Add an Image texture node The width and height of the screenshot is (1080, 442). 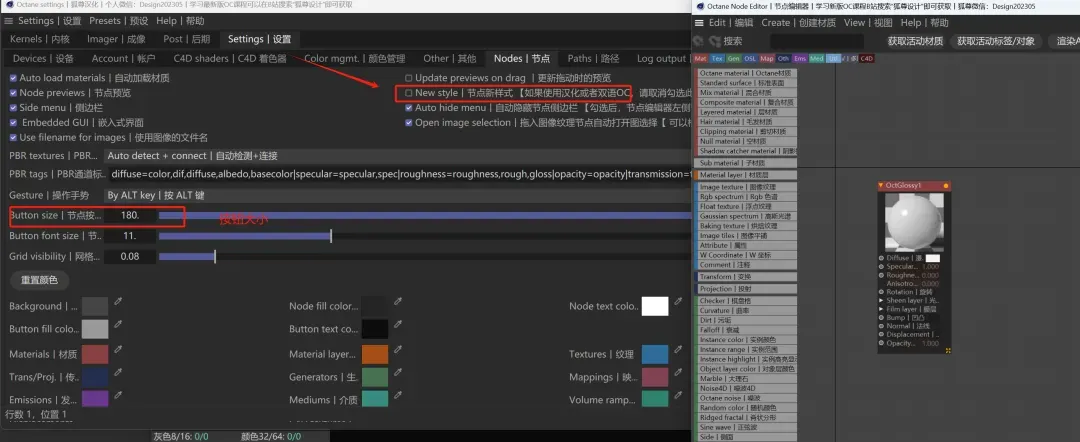click(747, 187)
